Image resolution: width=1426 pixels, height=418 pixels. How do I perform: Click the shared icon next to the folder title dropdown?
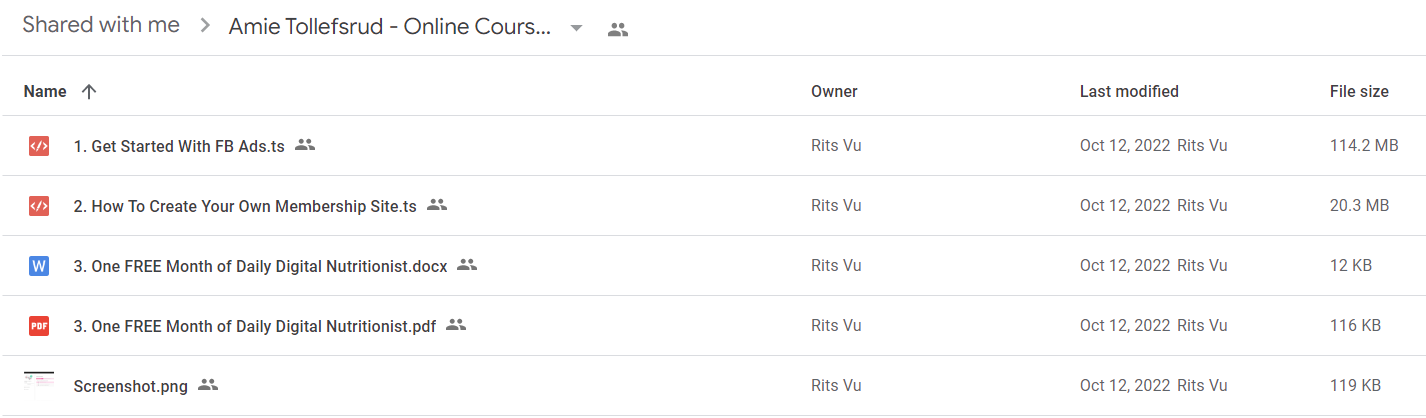click(x=618, y=30)
